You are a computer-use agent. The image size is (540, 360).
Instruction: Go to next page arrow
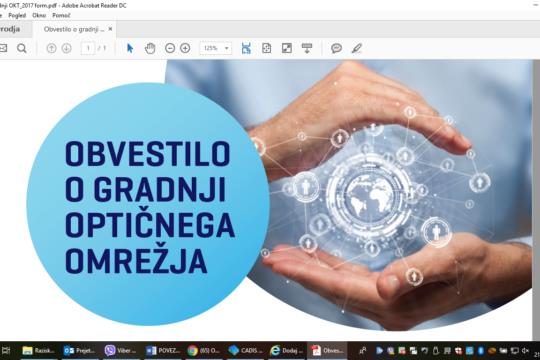pos(66,48)
